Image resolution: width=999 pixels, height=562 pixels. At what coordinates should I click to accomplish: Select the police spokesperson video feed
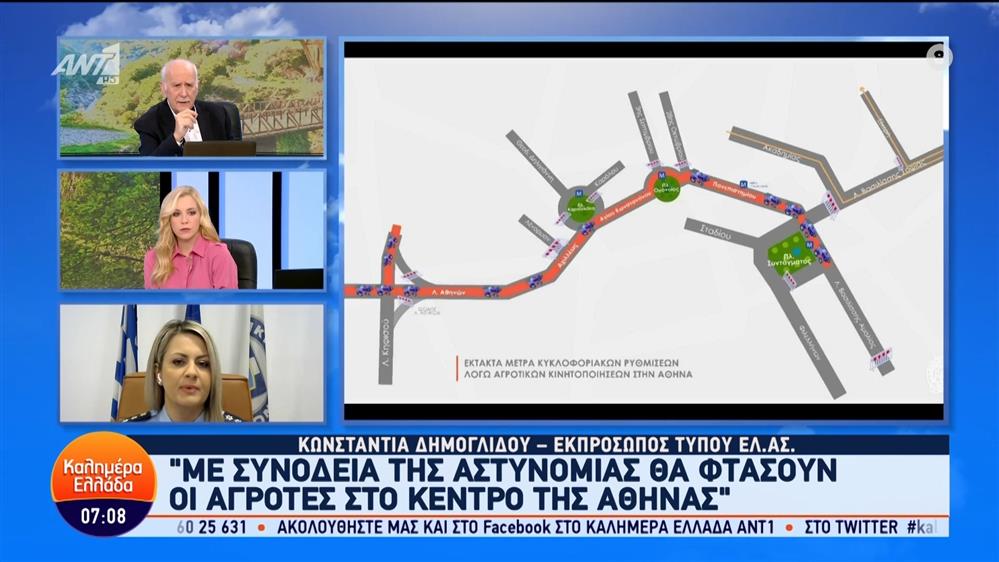point(191,363)
